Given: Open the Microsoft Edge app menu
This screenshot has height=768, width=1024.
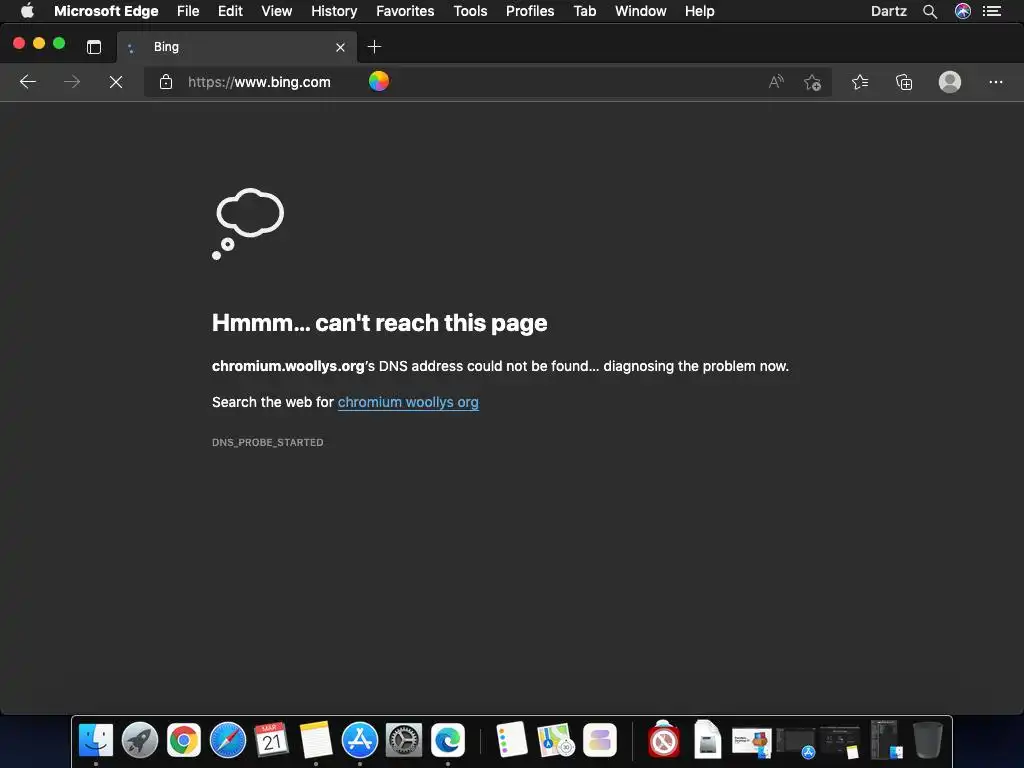Looking at the screenshot, I should 106,11.
